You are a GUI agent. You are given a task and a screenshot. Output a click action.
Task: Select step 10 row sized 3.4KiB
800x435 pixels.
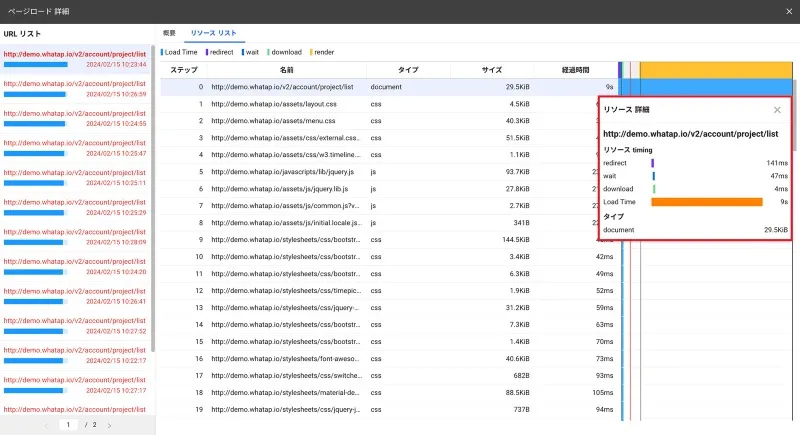(389, 257)
